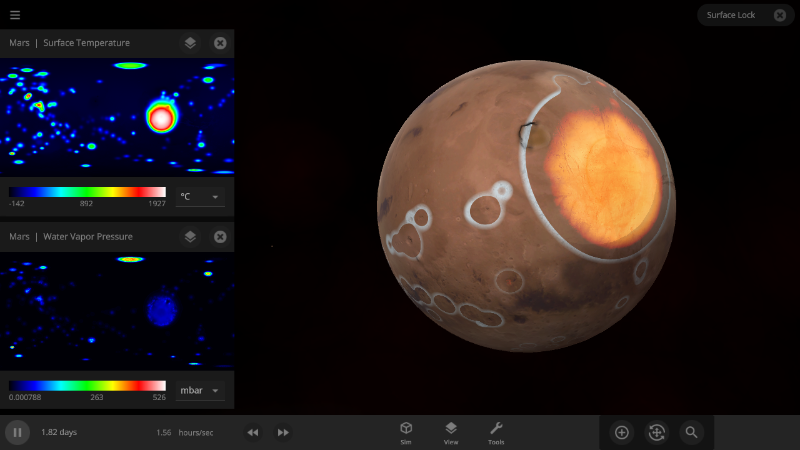Click the add object plus icon
The image size is (800, 450).
click(x=621, y=433)
